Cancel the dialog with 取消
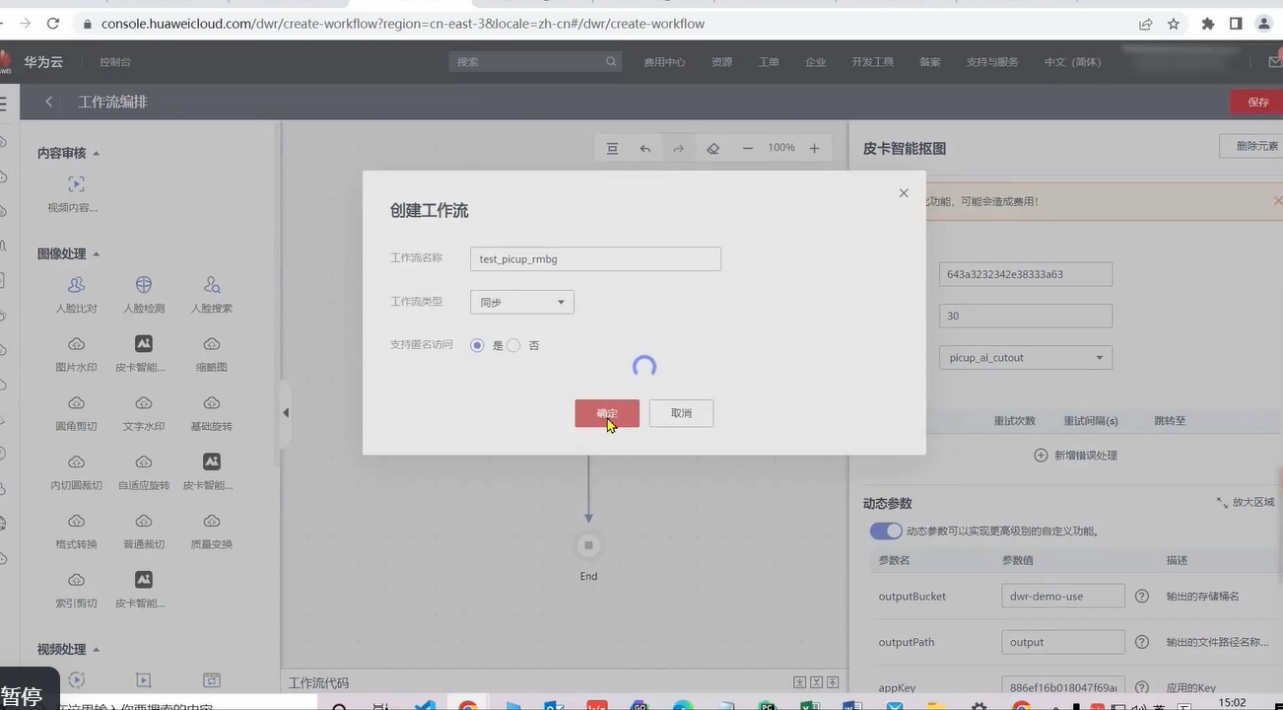Viewport: 1283px width, 710px height. click(x=681, y=413)
